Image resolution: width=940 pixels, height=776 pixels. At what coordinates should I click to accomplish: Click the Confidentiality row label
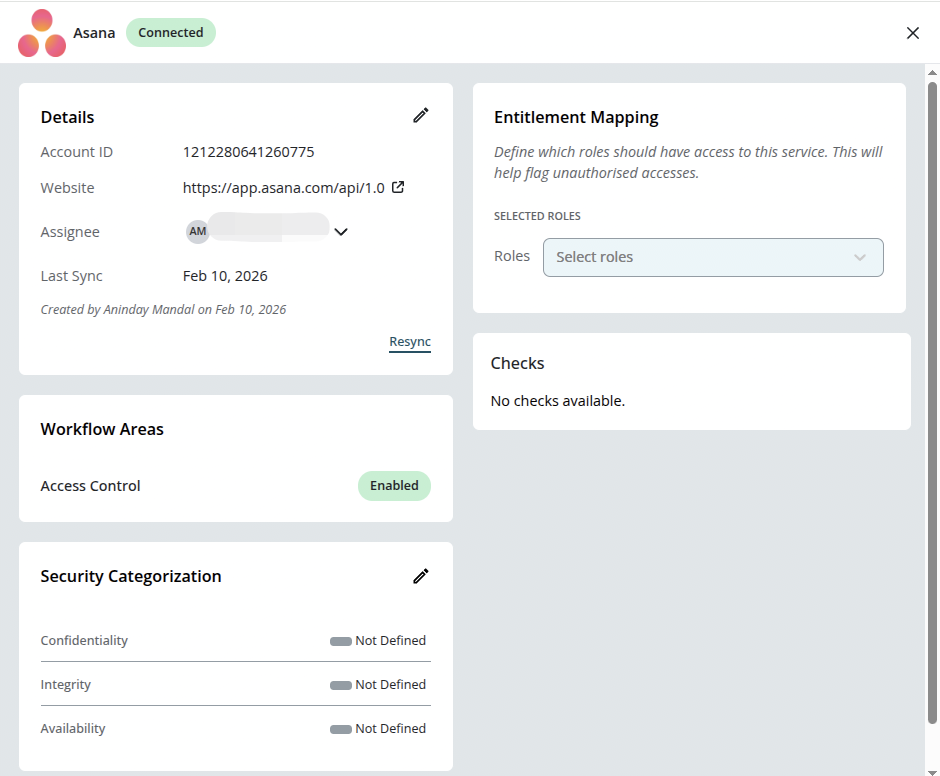tap(84, 640)
